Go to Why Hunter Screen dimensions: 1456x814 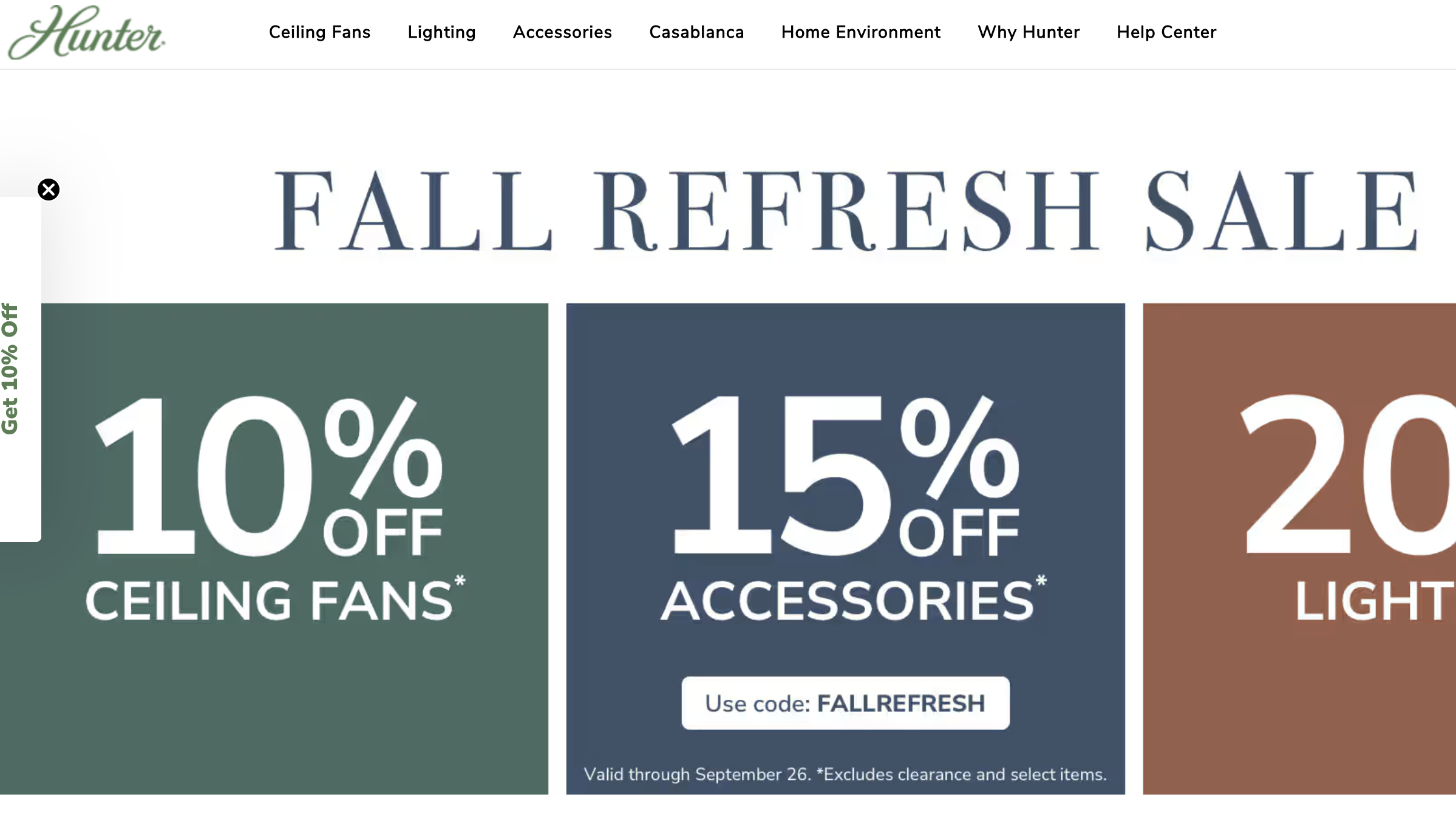point(1029,32)
